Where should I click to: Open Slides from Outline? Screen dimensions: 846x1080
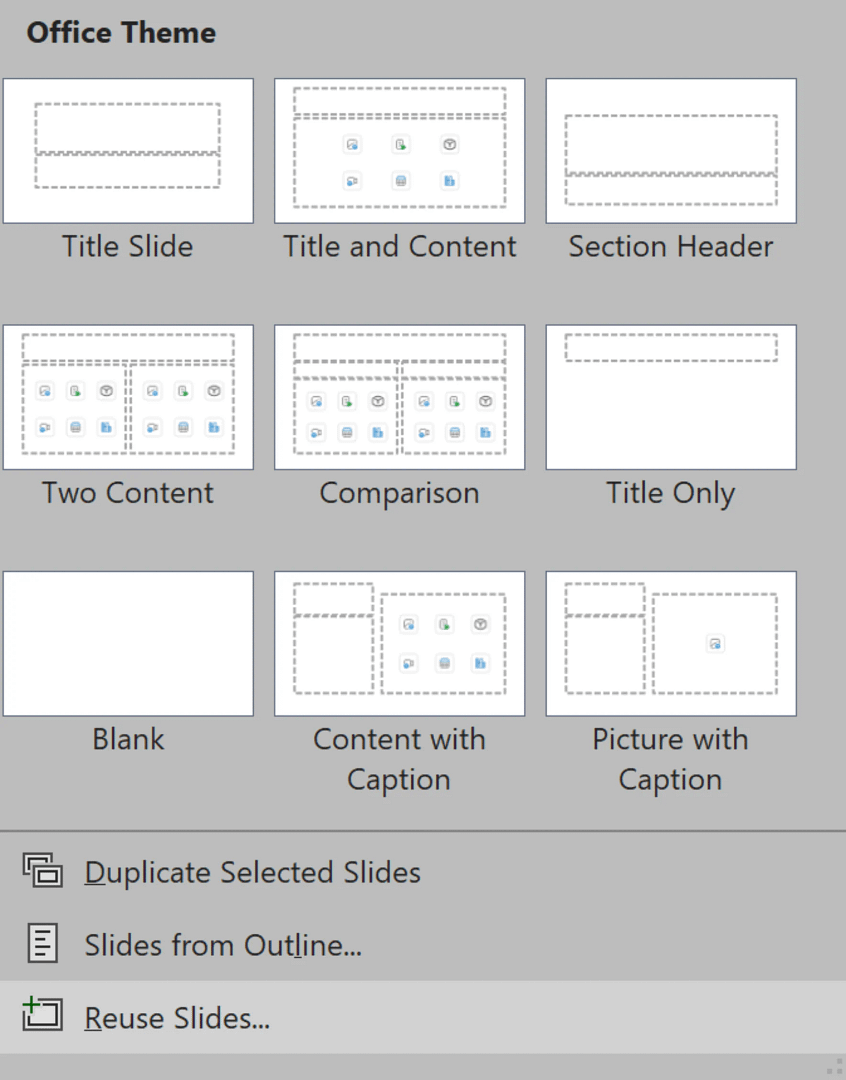(x=222, y=944)
